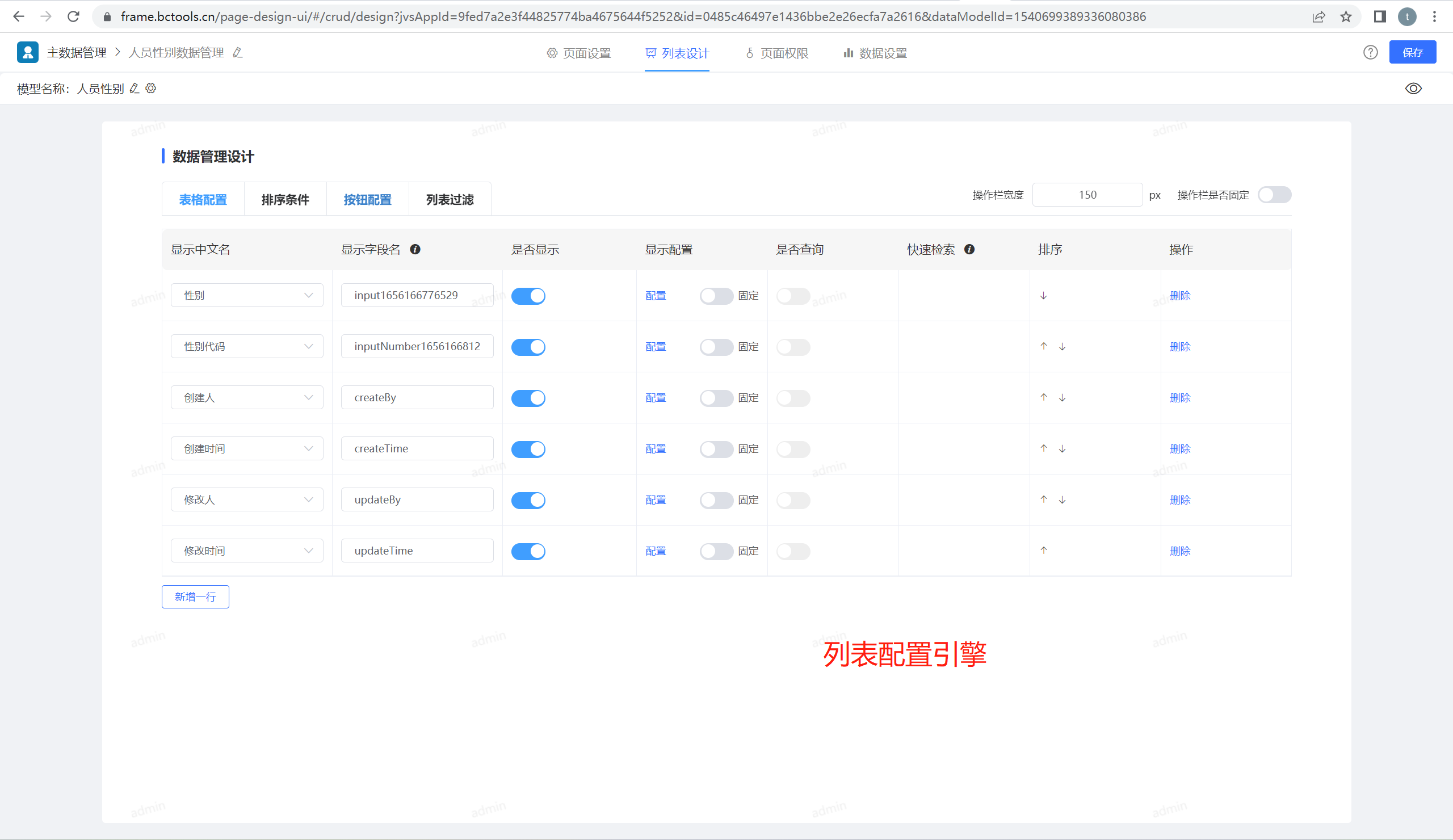
Task: Turn off 是否显示 for 性别代码 row
Action: click(528, 346)
